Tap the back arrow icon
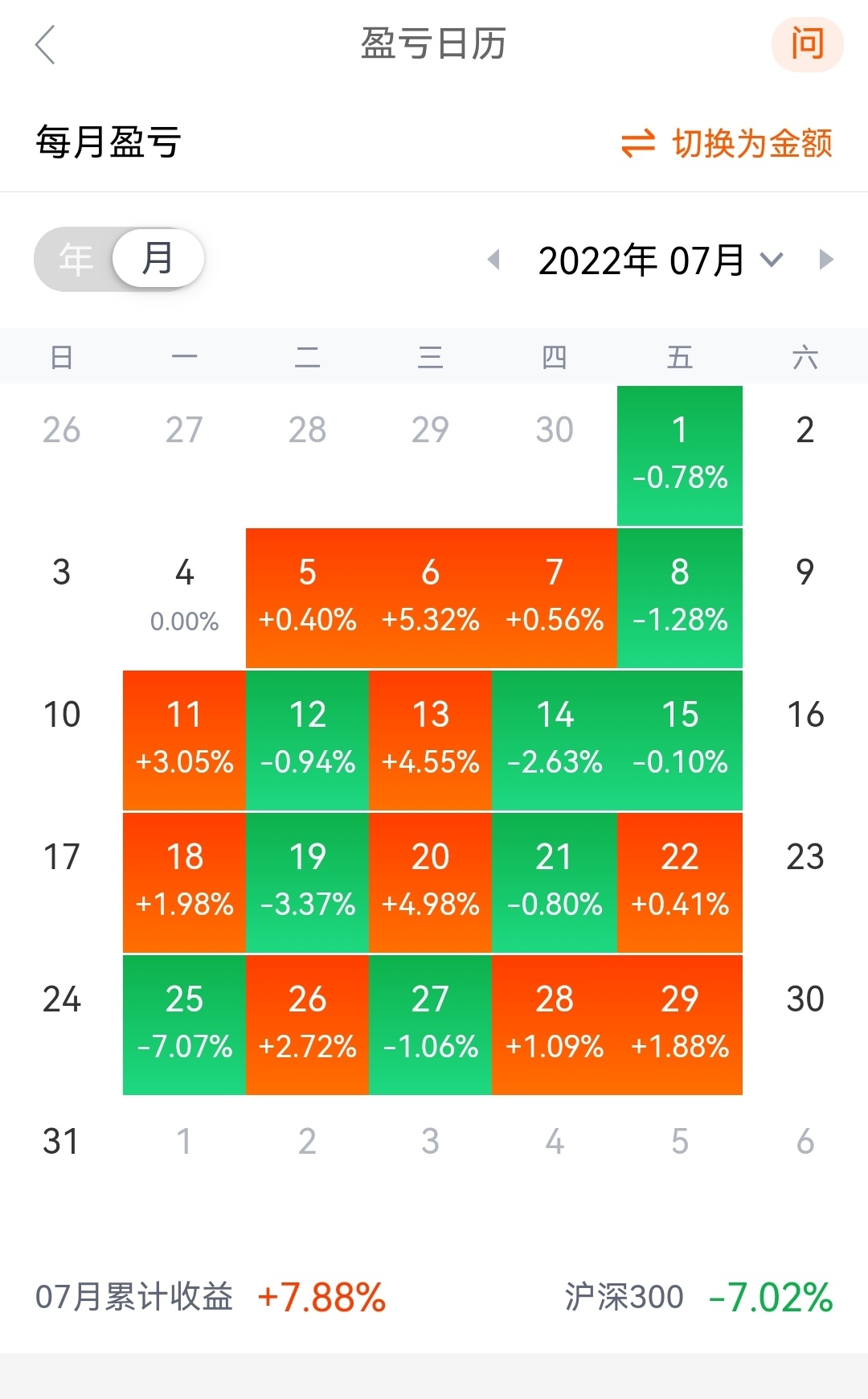Image resolution: width=868 pixels, height=1399 pixels. (x=46, y=44)
